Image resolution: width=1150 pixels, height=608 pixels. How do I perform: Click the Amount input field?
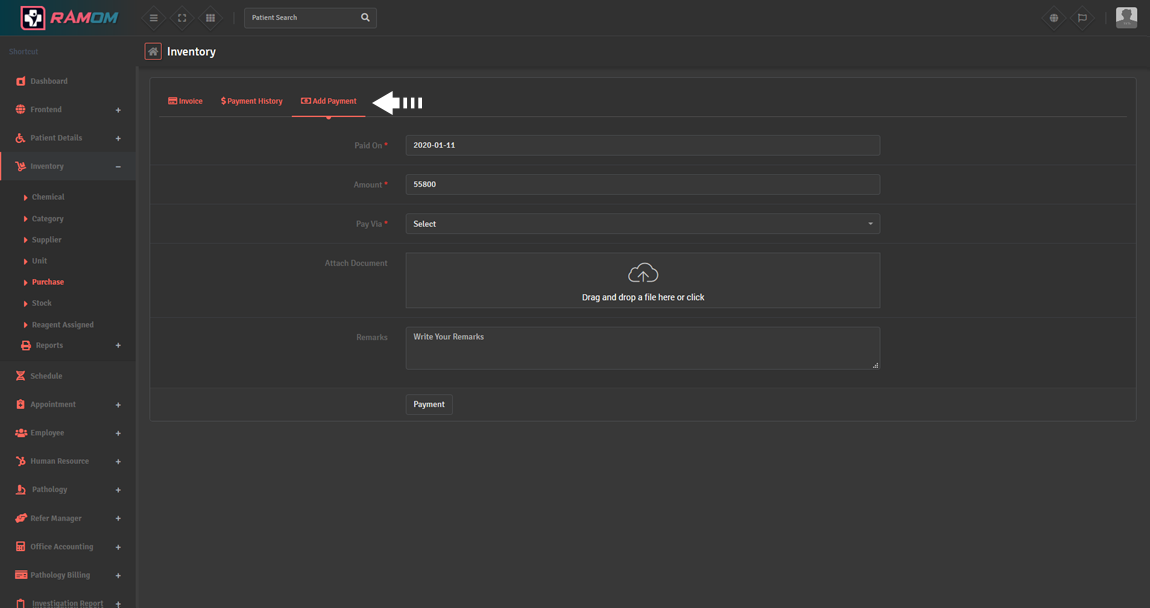[642, 185]
